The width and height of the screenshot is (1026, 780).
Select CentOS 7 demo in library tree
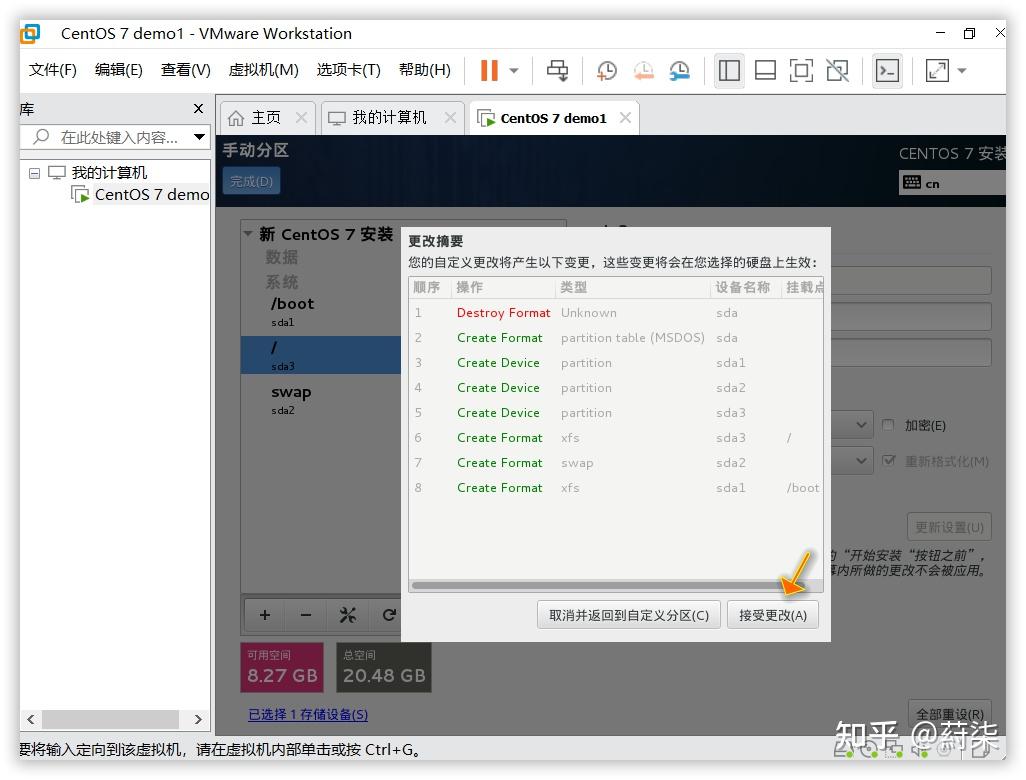pyautogui.click(x=152, y=194)
